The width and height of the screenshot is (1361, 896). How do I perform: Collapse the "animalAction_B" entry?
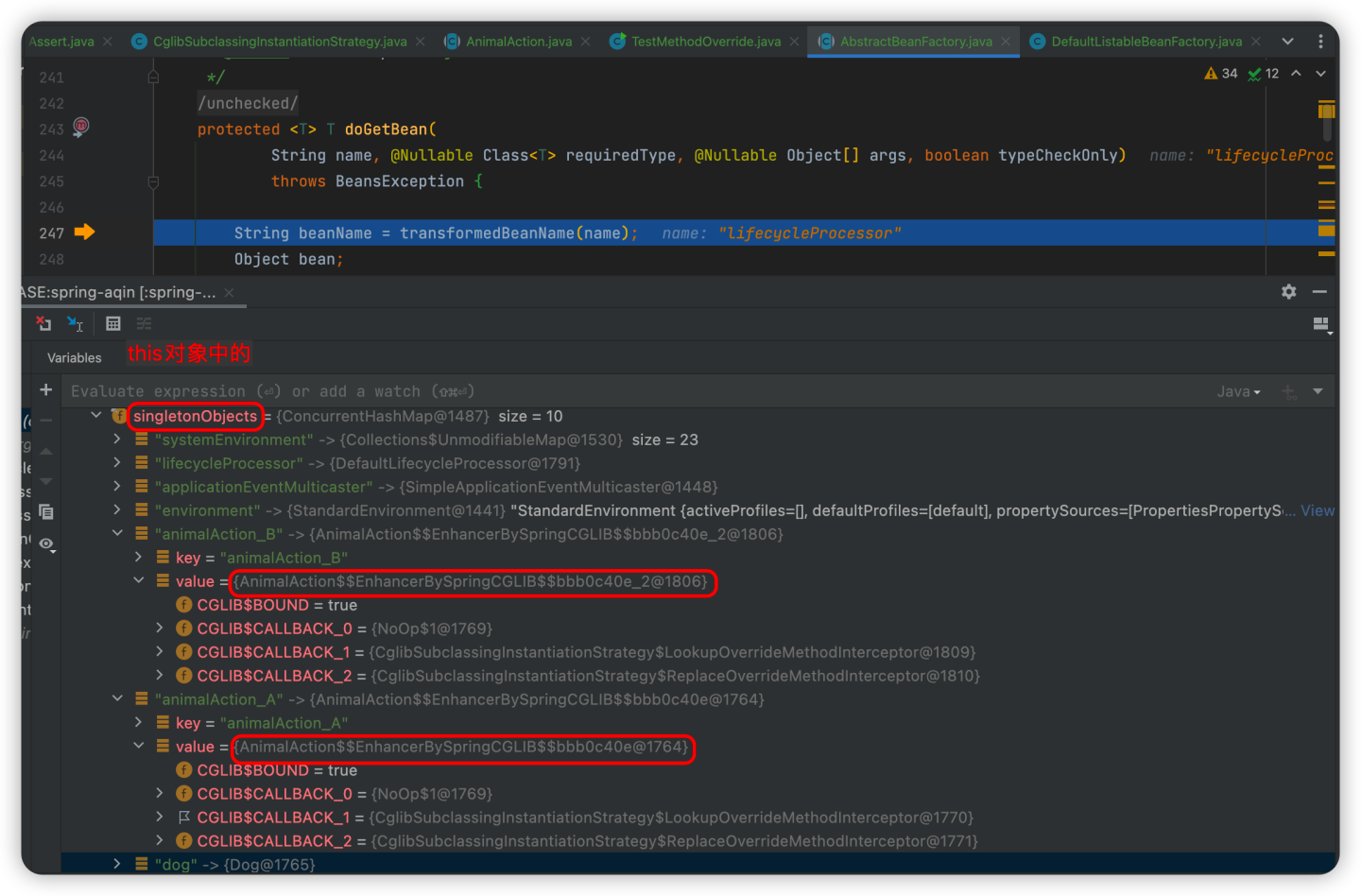[117, 534]
